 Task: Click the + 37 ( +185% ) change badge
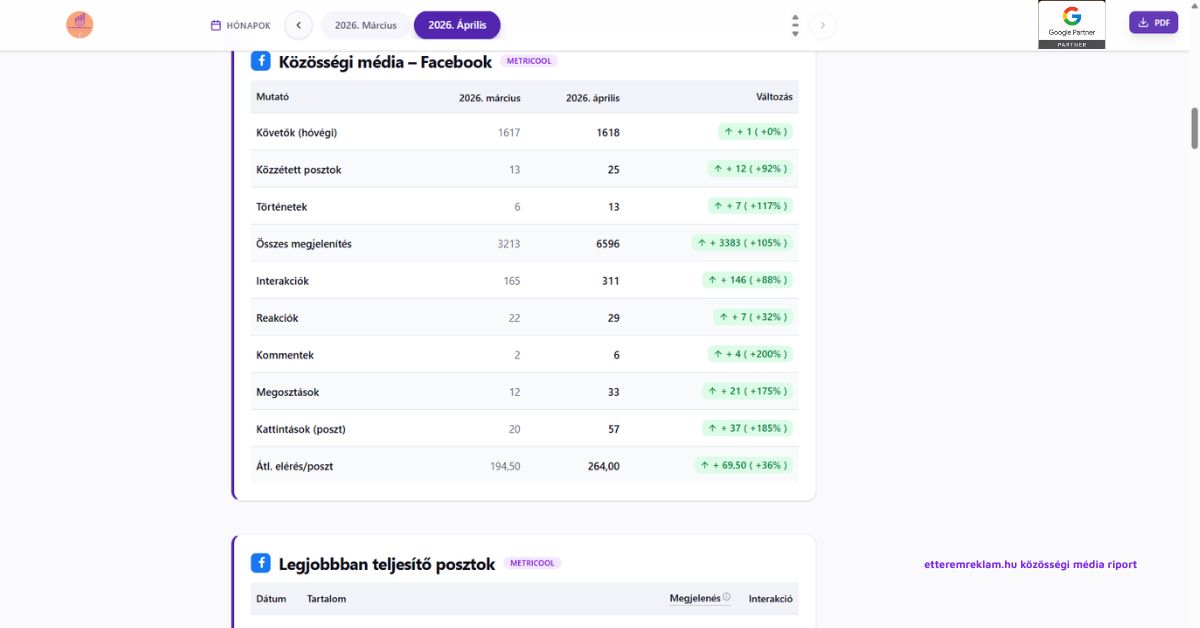coord(747,428)
